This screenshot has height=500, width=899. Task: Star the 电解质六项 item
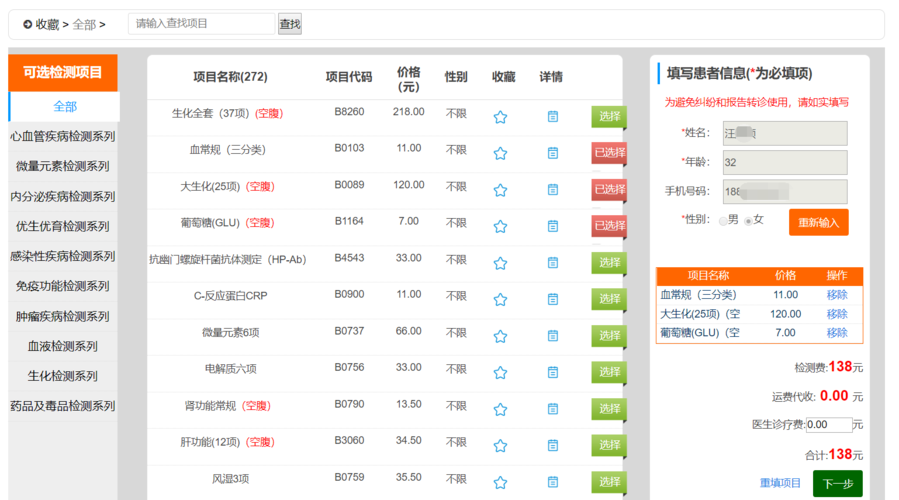point(501,373)
